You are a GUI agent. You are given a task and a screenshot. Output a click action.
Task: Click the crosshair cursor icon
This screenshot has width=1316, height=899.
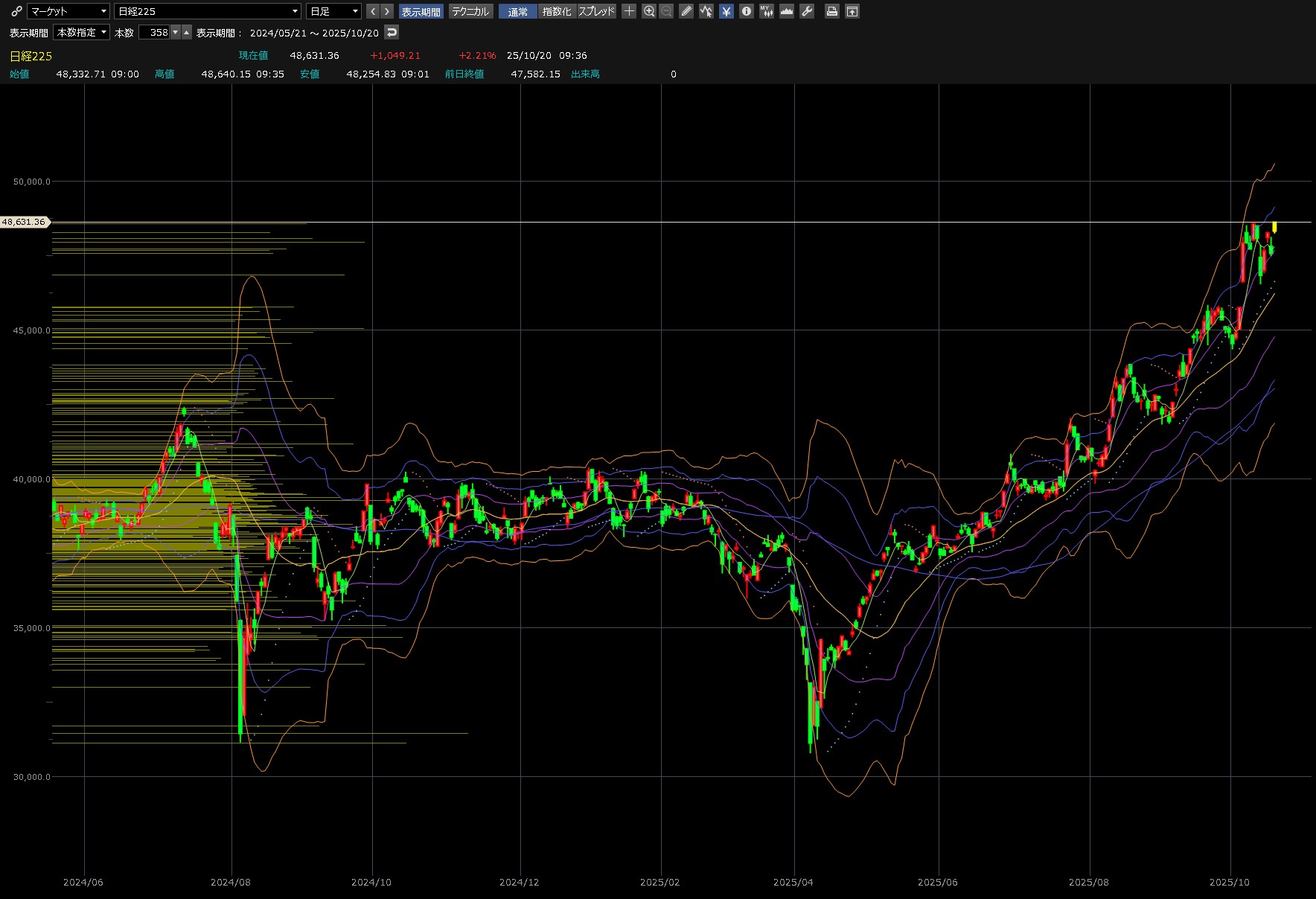629,11
